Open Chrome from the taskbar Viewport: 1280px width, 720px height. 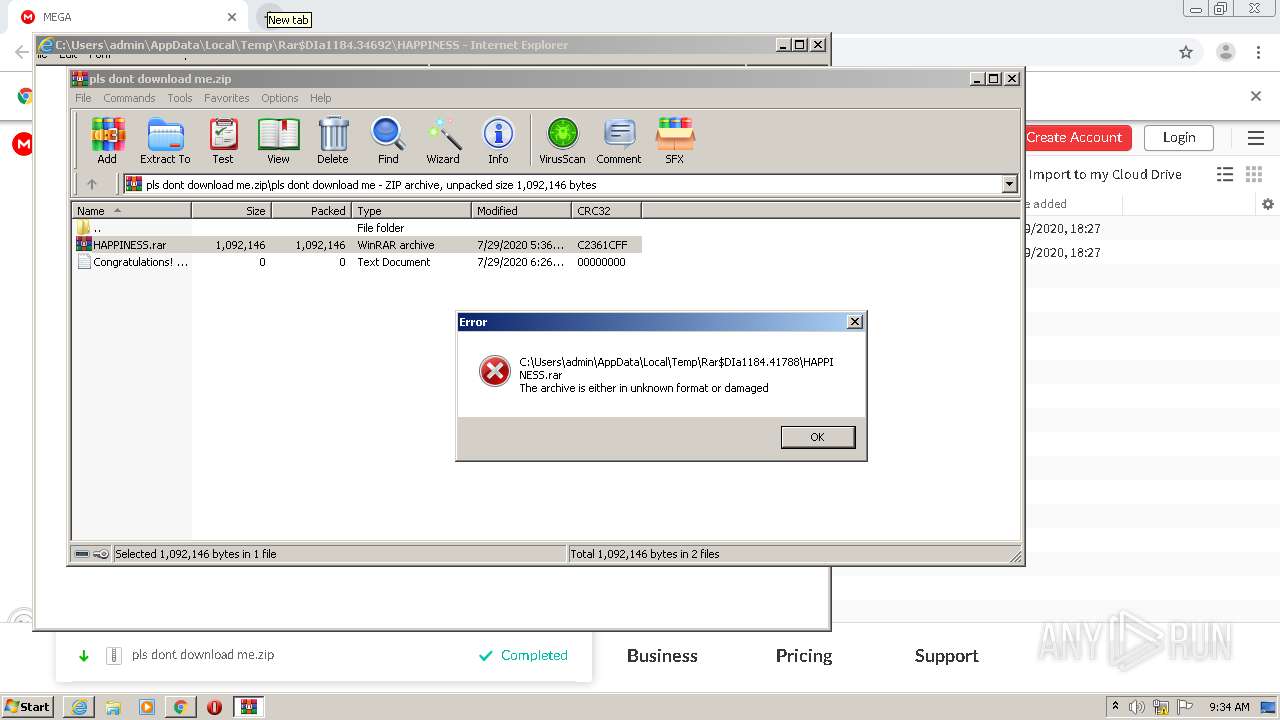[x=180, y=707]
